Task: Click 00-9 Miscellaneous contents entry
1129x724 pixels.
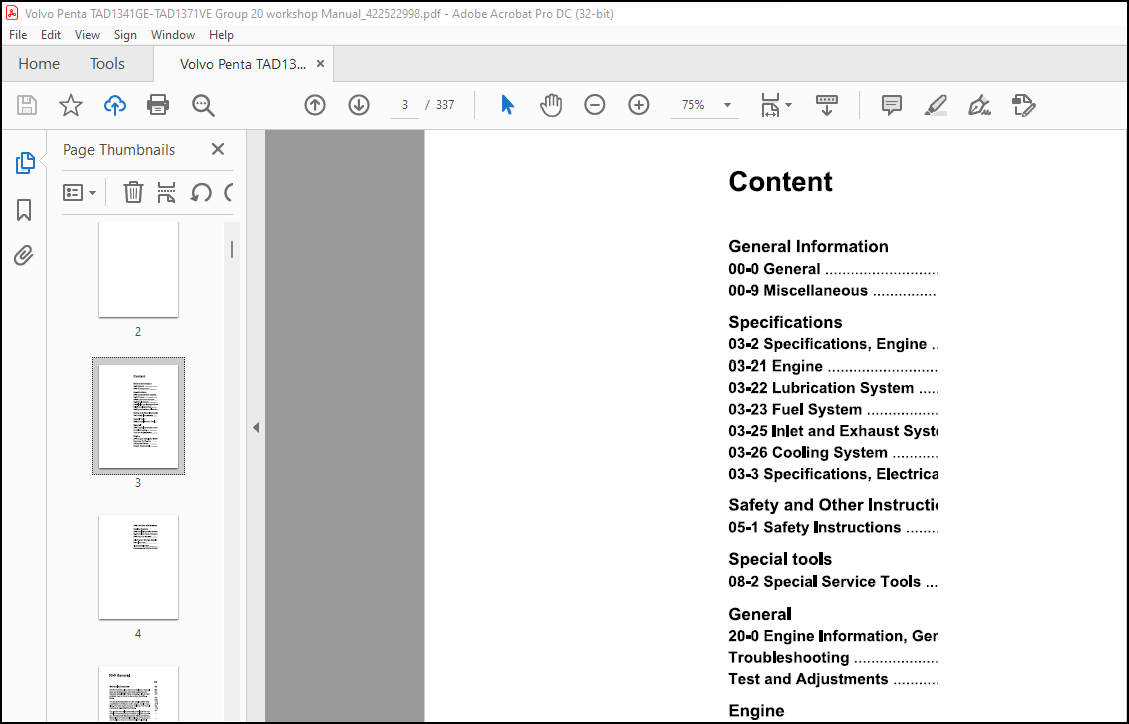Action: 832,291
